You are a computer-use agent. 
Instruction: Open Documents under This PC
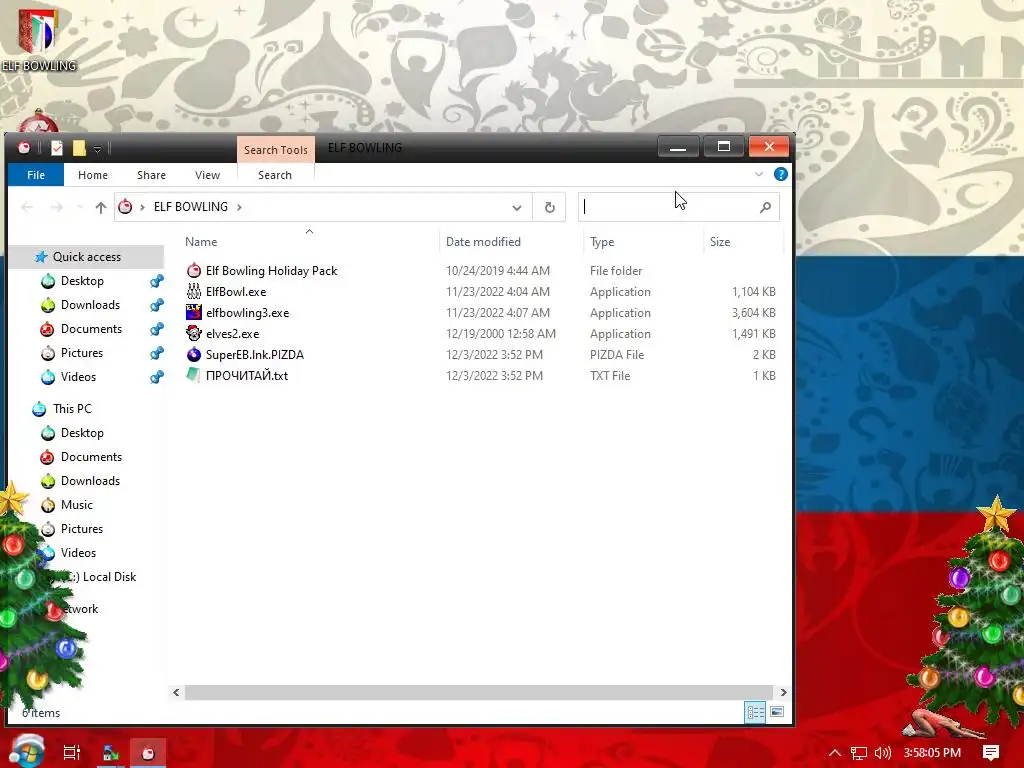(91, 457)
